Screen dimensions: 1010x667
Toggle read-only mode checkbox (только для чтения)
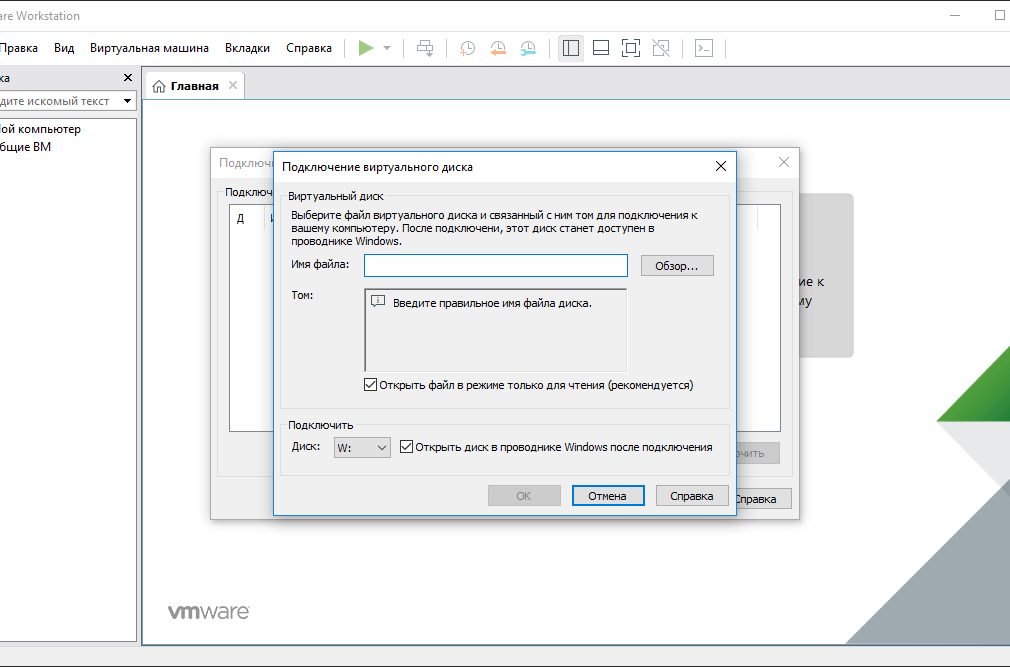tap(370, 385)
